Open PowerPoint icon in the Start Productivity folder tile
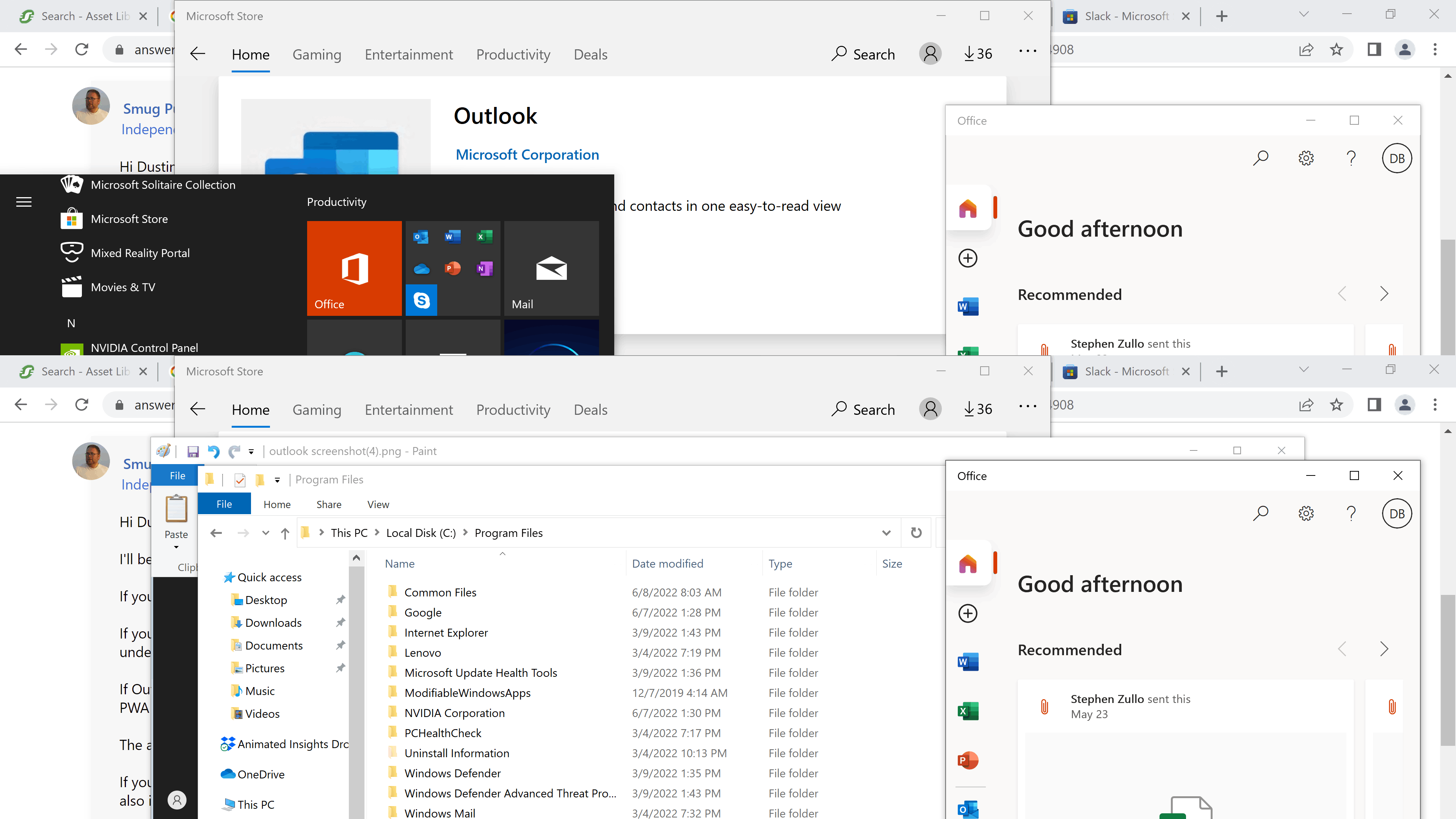This screenshot has height=819, width=1456. pyautogui.click(x=453, y=268)
